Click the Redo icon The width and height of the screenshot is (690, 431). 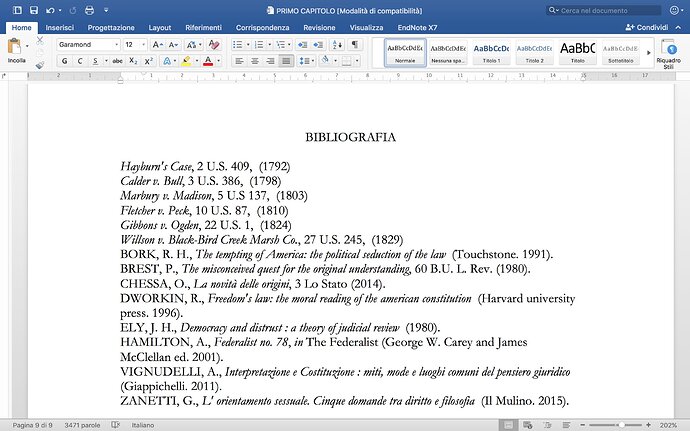click(73, 10)
